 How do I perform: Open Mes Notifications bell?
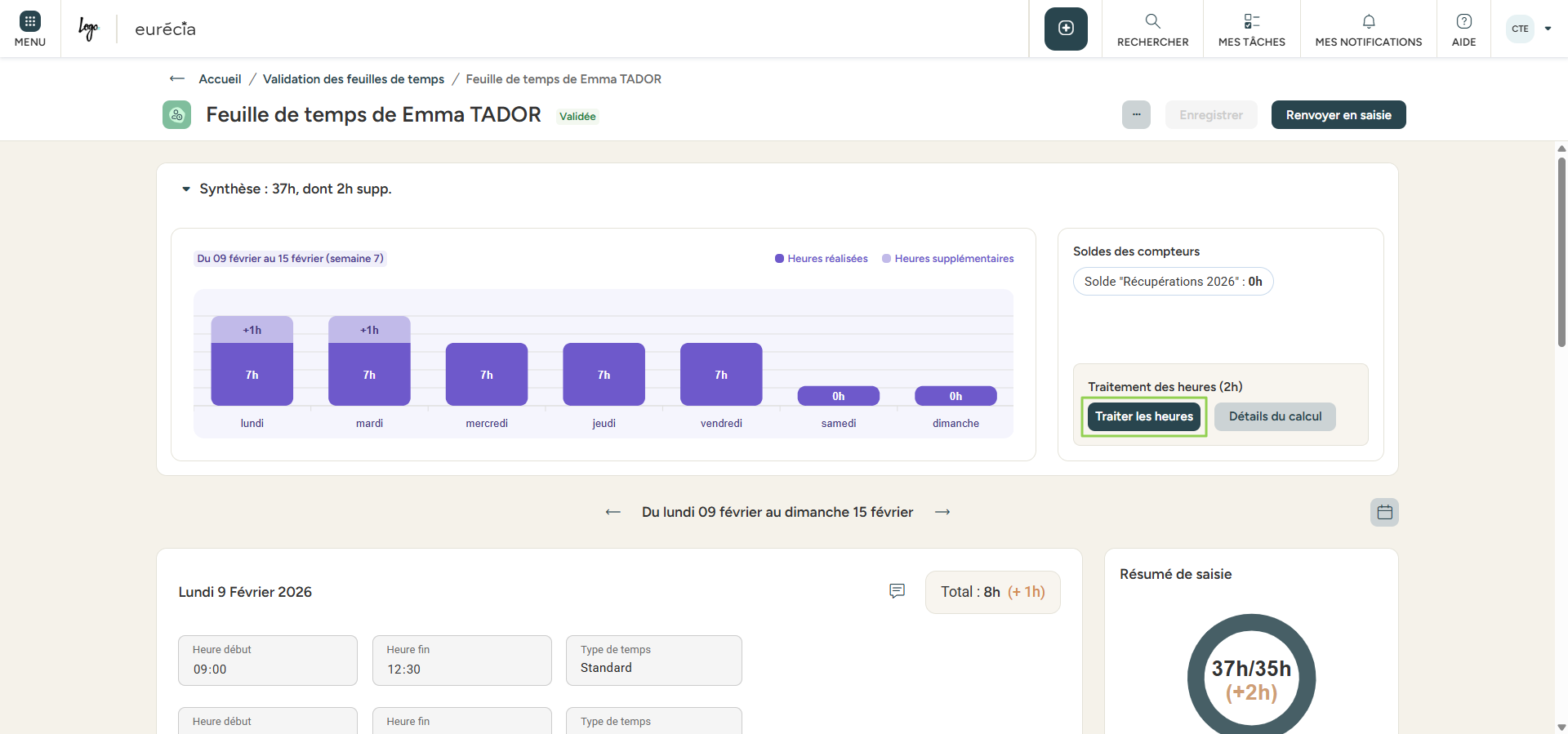pyautogui.click(x=1368, y=29)
